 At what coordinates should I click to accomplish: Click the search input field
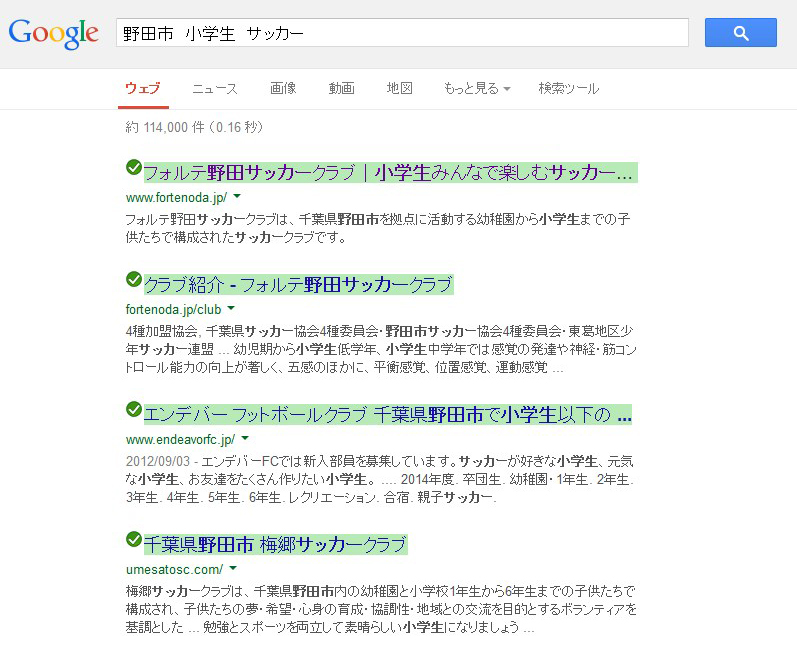pyautogui.click(x=402, y=33)
